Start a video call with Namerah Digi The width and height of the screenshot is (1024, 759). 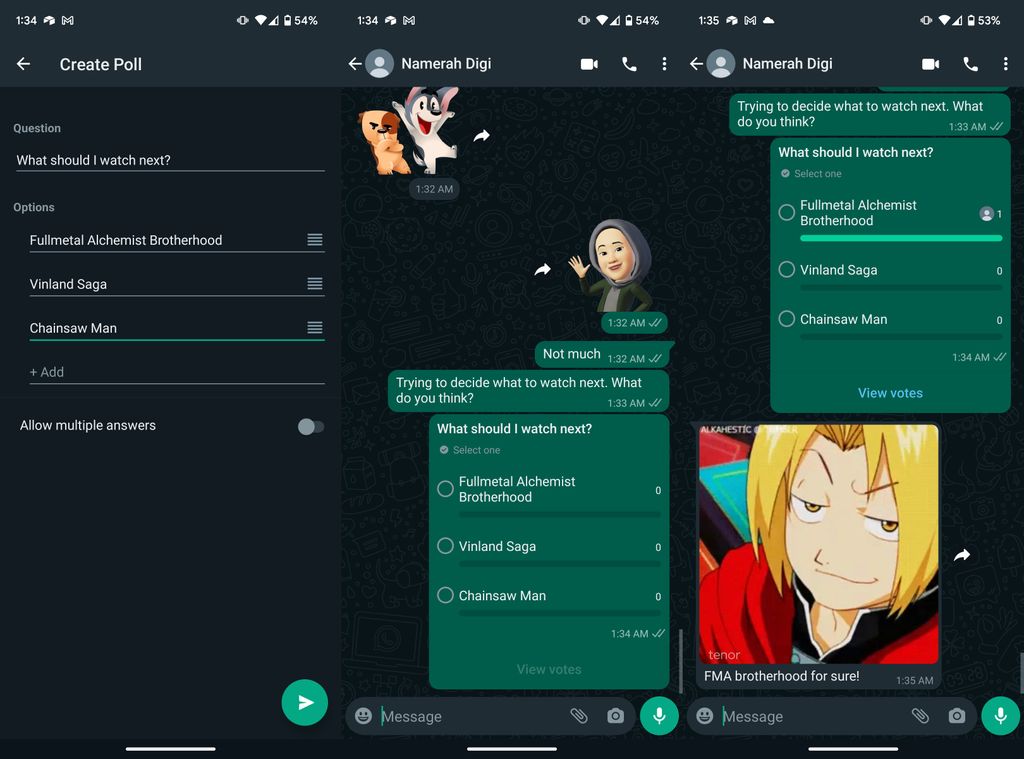point(930,63)
